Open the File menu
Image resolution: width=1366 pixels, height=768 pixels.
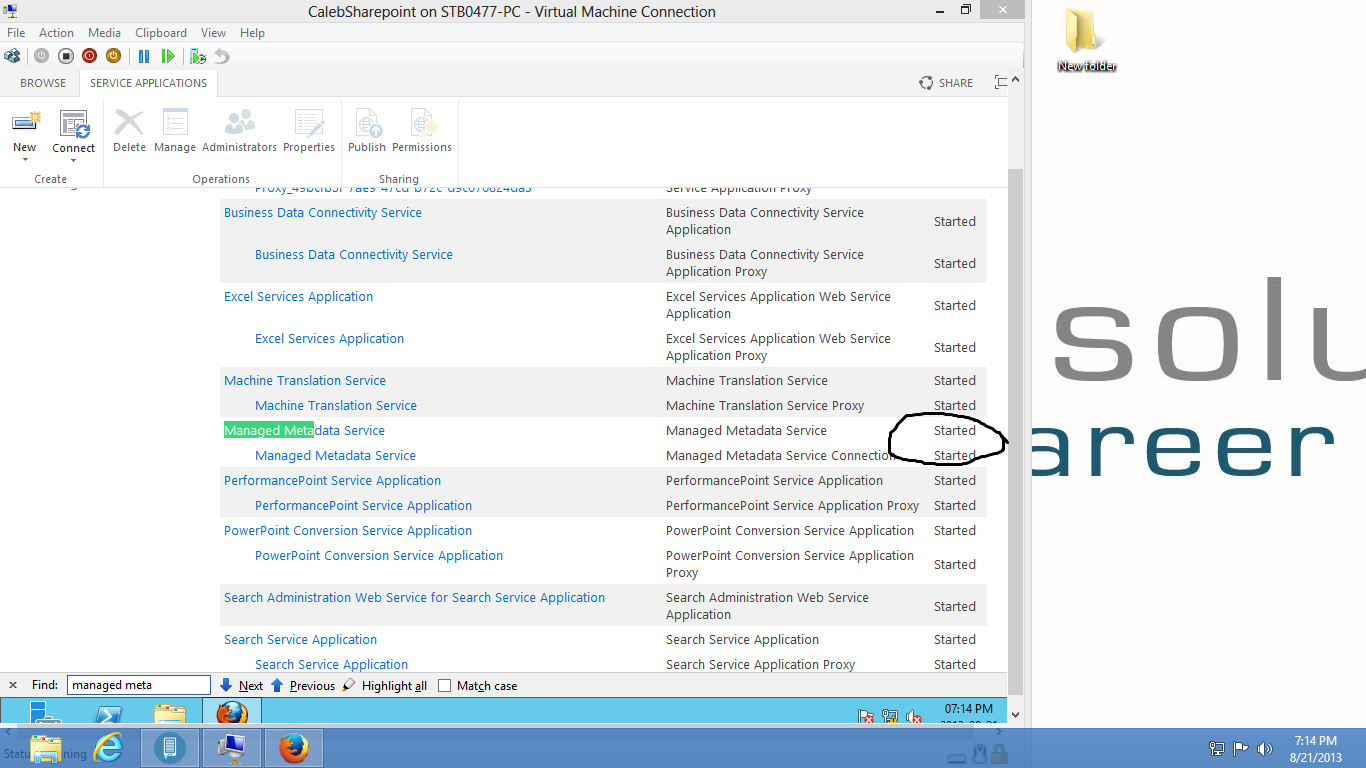[x=16, y=33]
